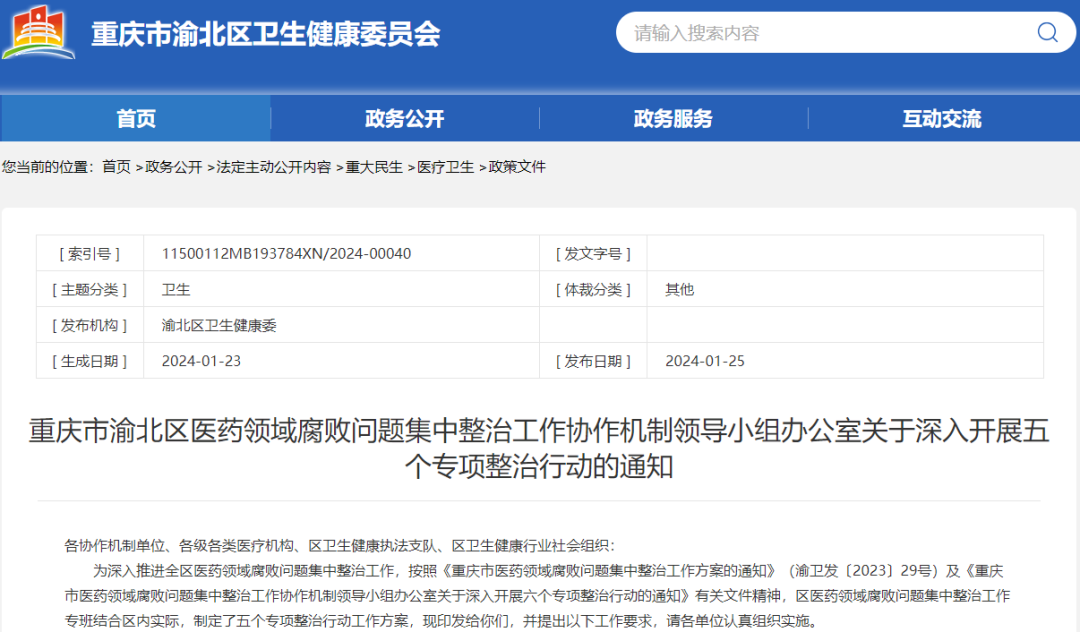Click the 发布机构 label cell
This screenshot has width=1080, height=632.
[x=90, y=325]
